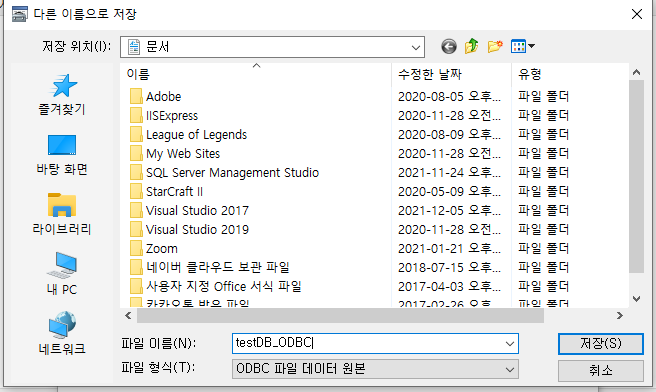Open the view menu icon
This screenshot has height=392, width=656.
[x=518, y=46]
